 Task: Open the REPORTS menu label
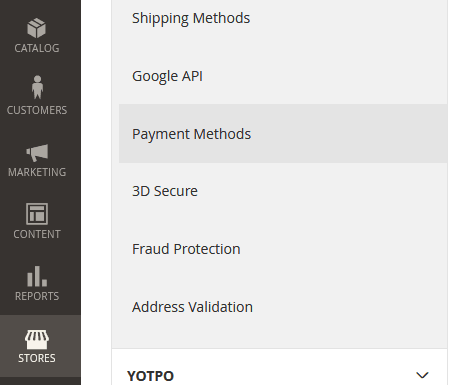click(x=37, y=296)
